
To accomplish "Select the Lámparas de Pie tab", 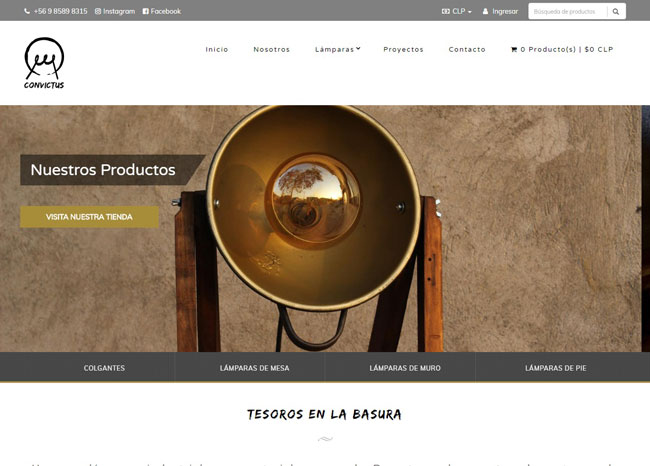I will coord(555,368).
